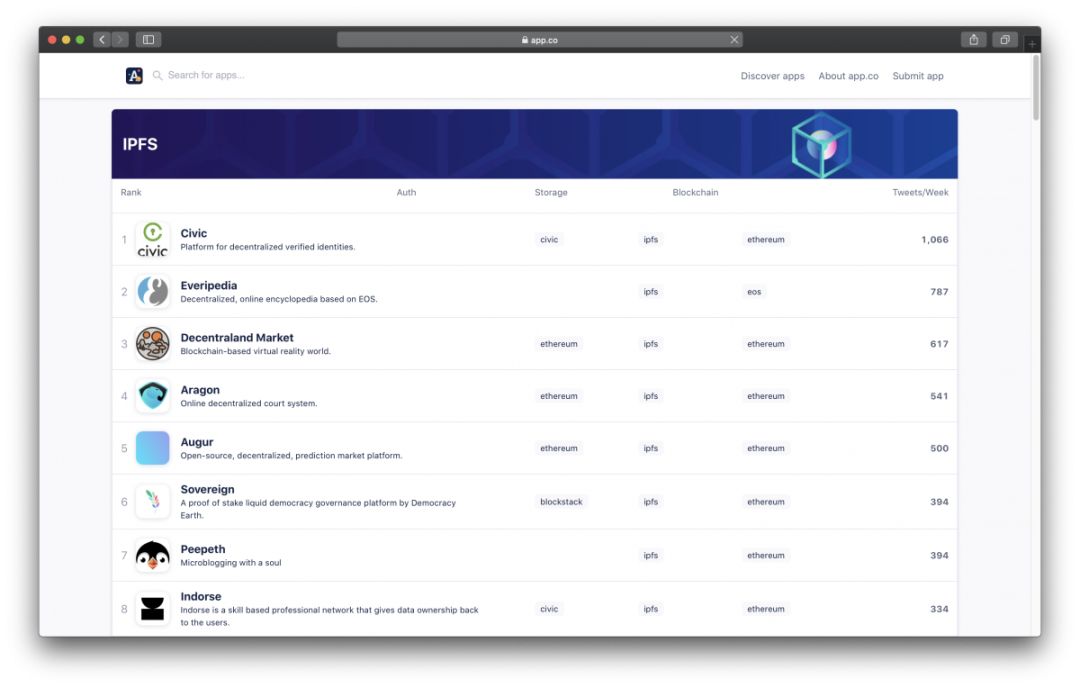1080x688 pixels.
Task: Click the IPFS banner heading
Action: click(140, 144)
